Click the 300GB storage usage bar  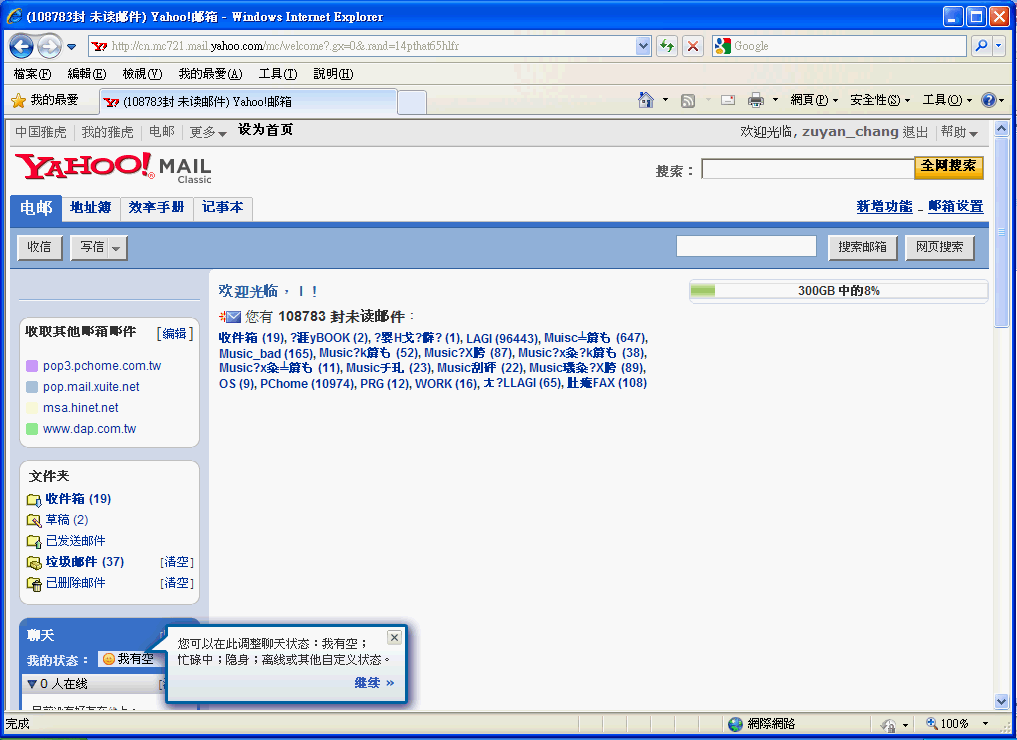(x=838, y=291)
